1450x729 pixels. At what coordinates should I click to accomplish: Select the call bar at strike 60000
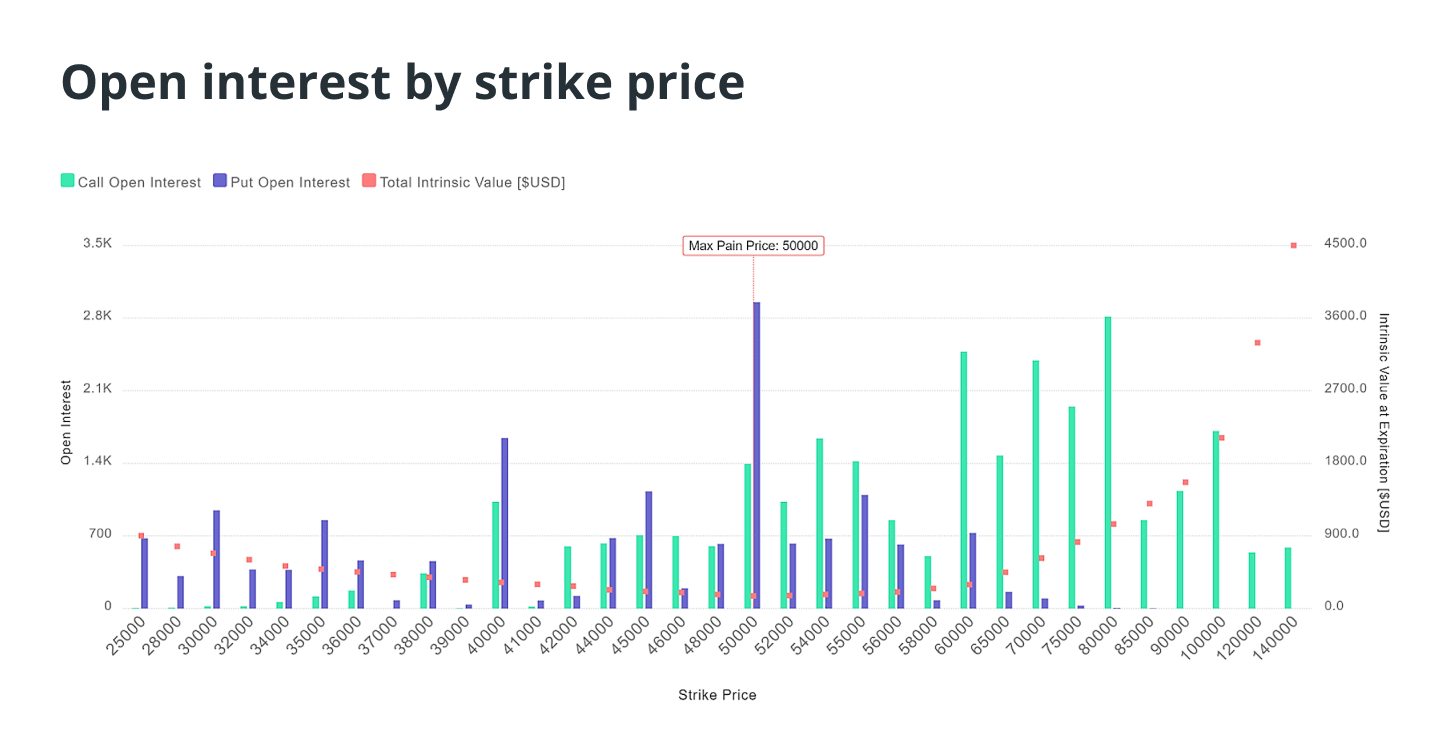964,480
